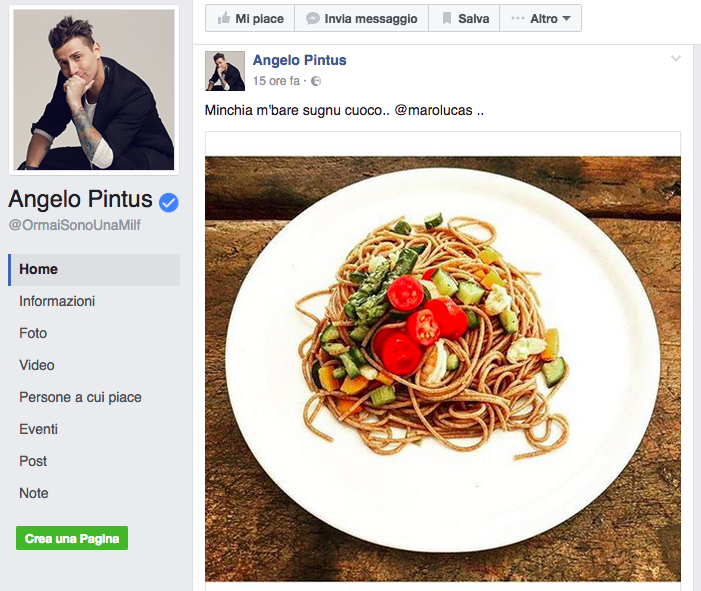
Task: Click the thumbs-up icon on Mi piace
Action: 224,18
